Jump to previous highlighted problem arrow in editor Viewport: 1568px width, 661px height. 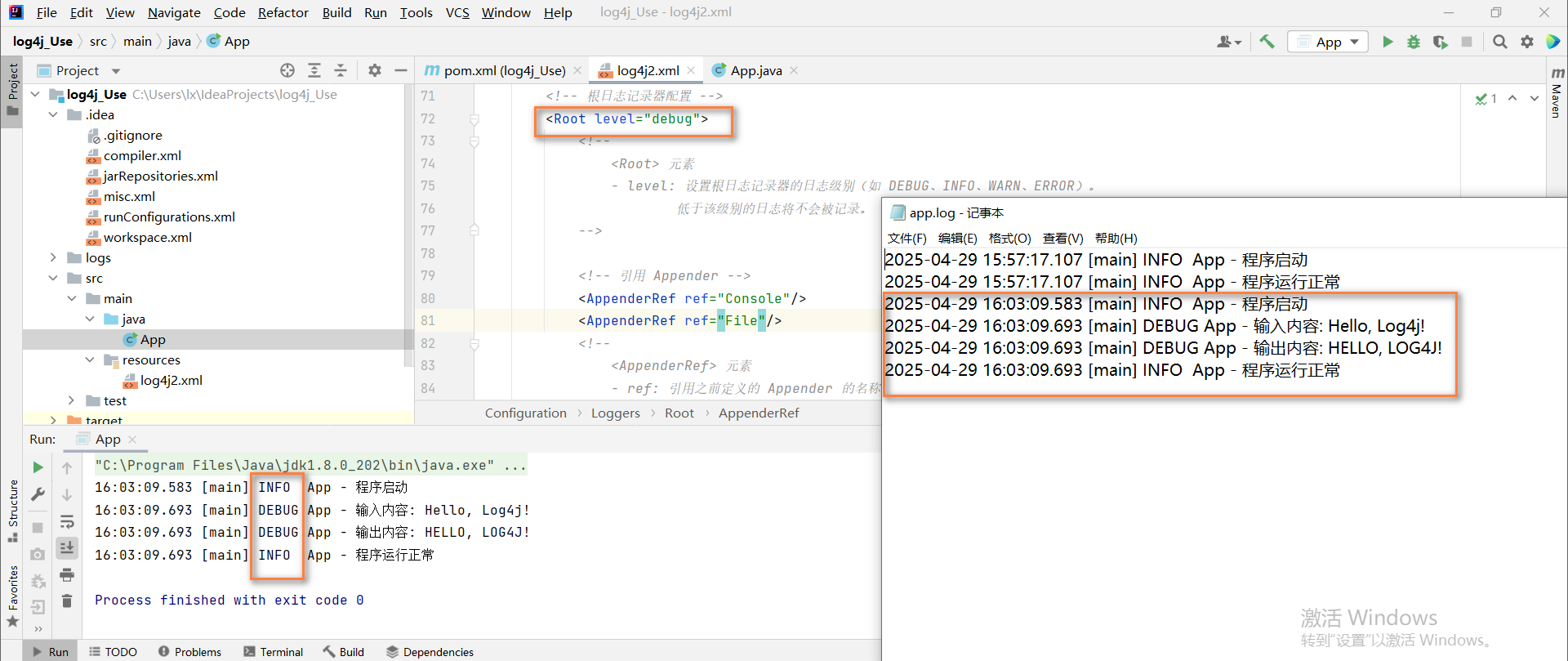click(1512, 98)
